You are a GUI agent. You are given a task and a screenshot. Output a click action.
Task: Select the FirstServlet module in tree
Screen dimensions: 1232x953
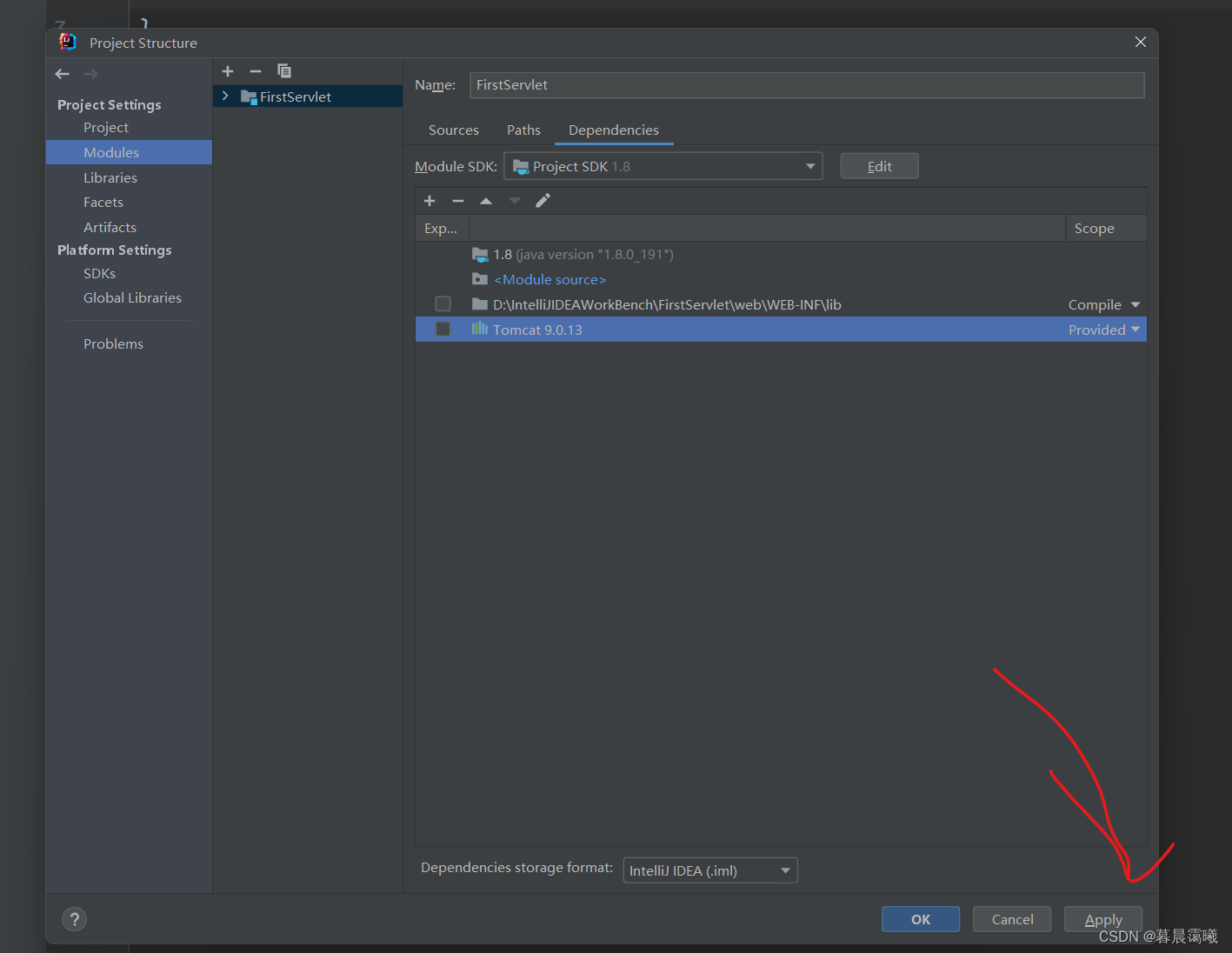308,97
